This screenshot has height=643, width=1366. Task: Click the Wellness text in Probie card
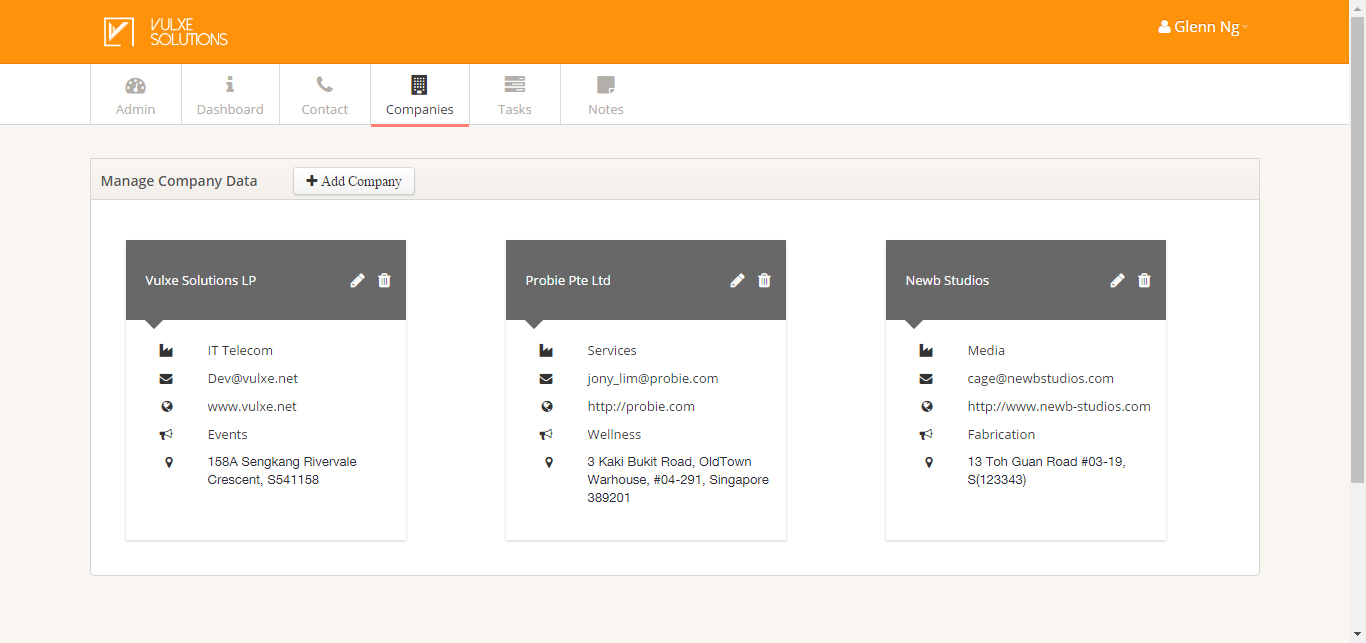pyautogui.click(x=614, y=435)
